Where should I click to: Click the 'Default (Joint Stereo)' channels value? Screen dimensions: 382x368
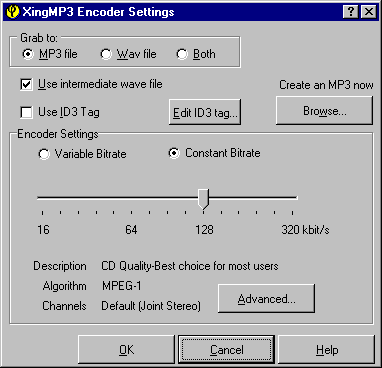pos(151,306)
